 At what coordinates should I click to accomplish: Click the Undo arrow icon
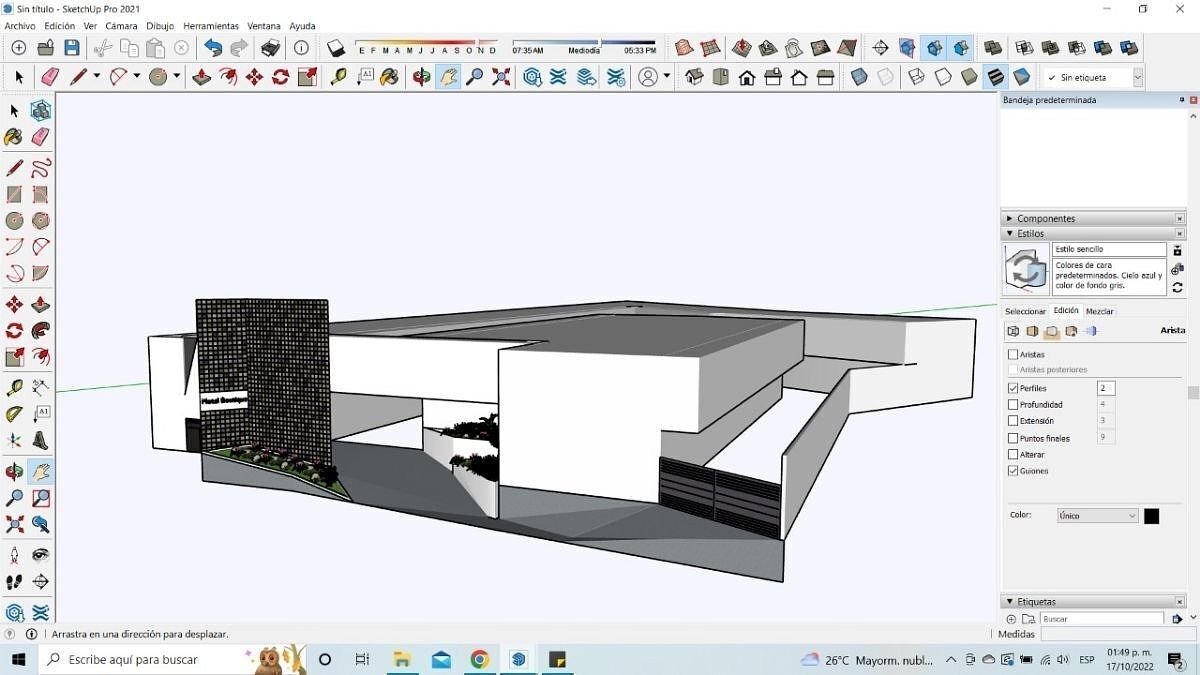pyautogui.click(x=213, y=47)
